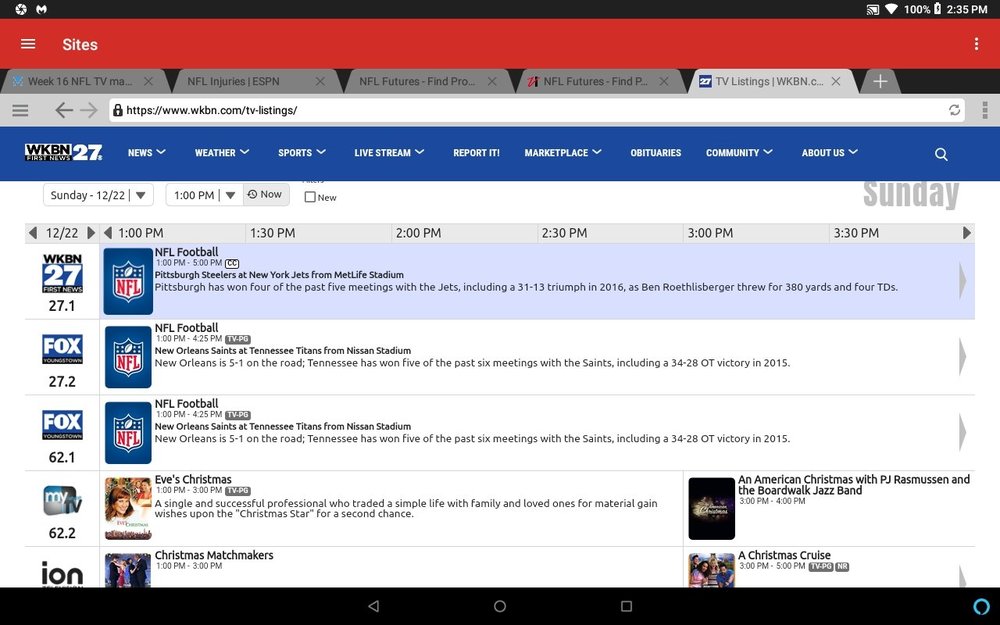This screenshot has width=1000, height=625.
Task: Open the Obituaries menu item
Action: pos(656,152)
